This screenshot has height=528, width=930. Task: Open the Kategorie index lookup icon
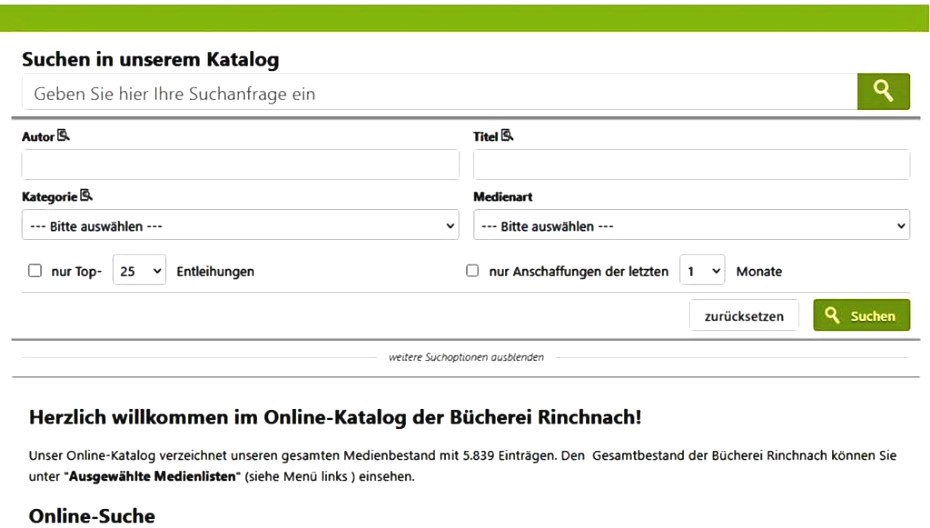pos(86,196)
